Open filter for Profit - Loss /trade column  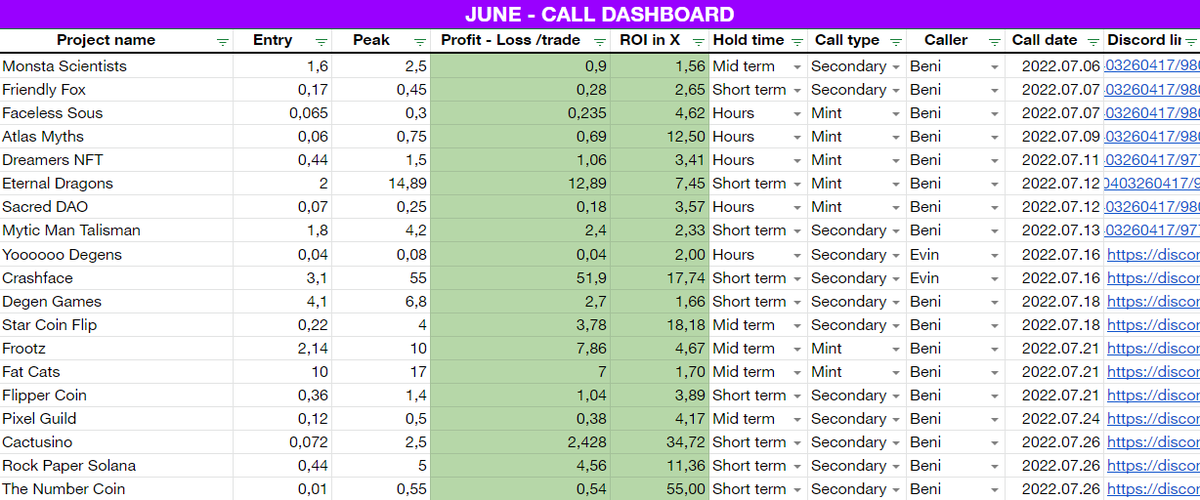click(x=599, y=42)
